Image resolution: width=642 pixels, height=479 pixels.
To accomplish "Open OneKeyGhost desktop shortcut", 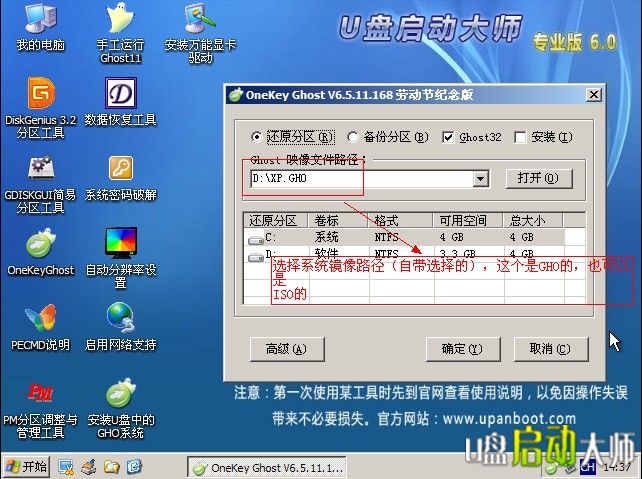I will click(x=40, y=243).
